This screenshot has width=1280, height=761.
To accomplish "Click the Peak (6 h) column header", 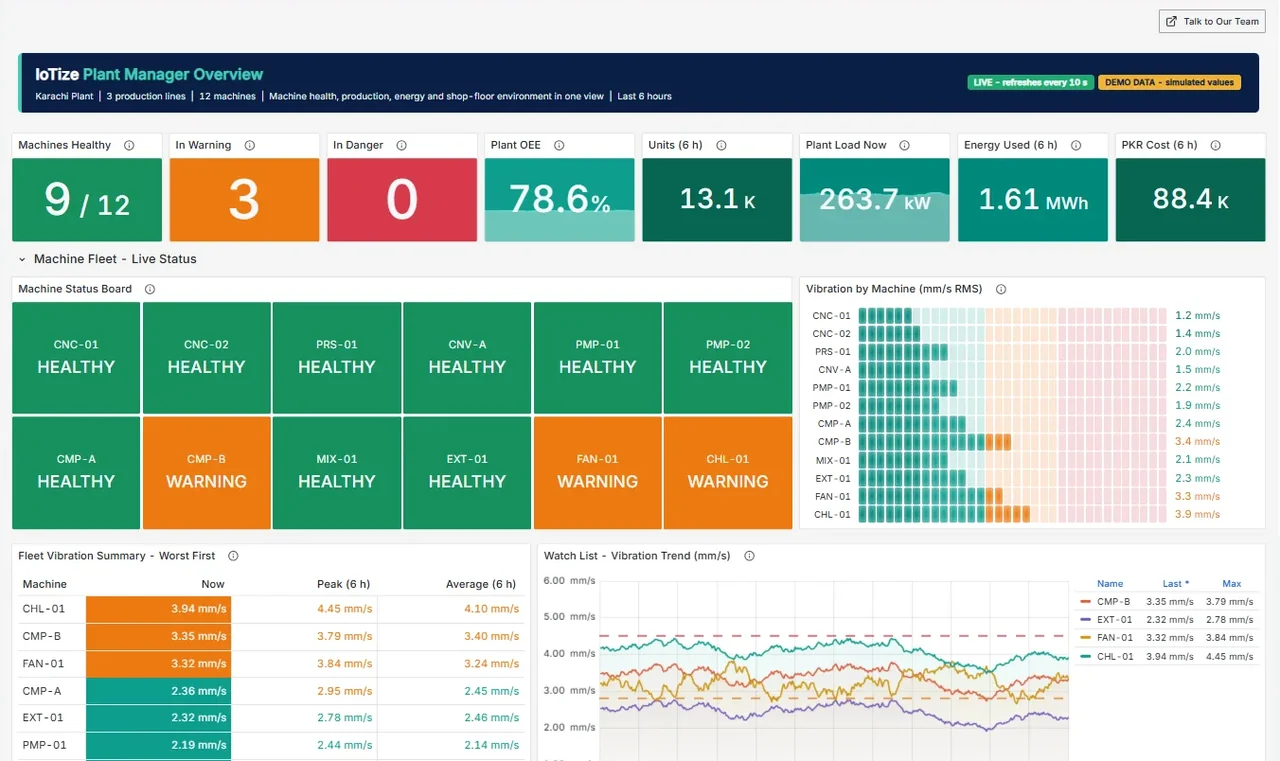I will (344, 584).
